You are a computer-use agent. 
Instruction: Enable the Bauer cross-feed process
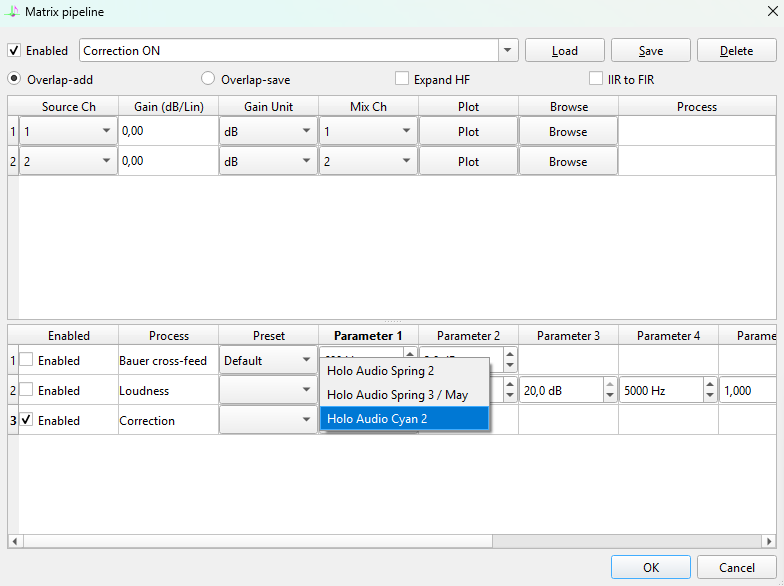coord(26,360)
